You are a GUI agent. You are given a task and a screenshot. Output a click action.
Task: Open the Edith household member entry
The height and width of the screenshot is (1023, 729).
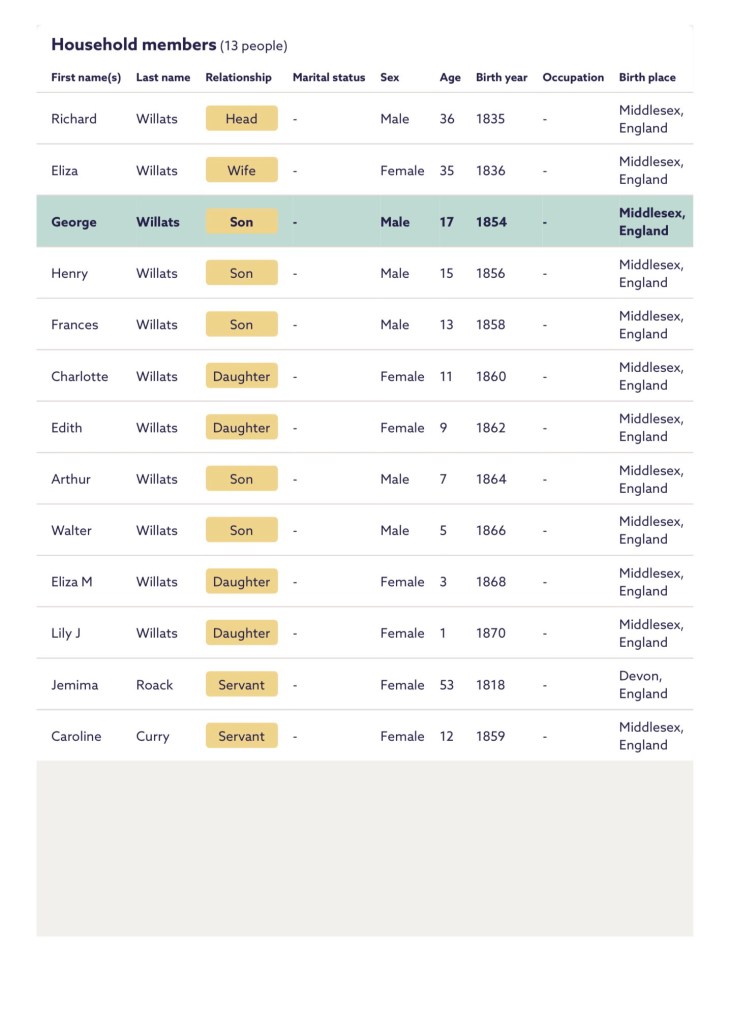[x=67, y=428]
